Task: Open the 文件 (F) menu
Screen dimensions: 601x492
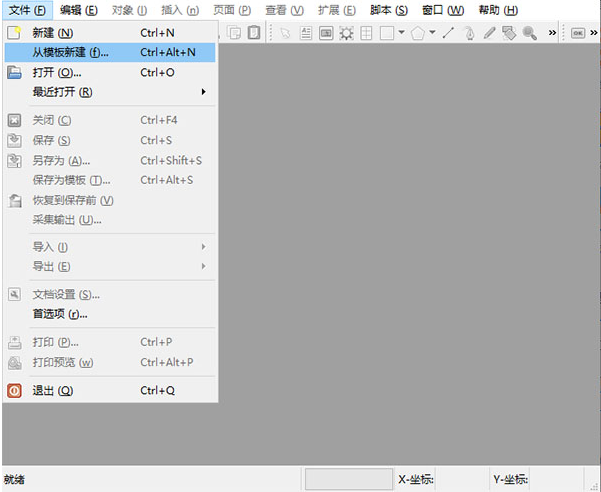Action: click(x=27, y=10)
